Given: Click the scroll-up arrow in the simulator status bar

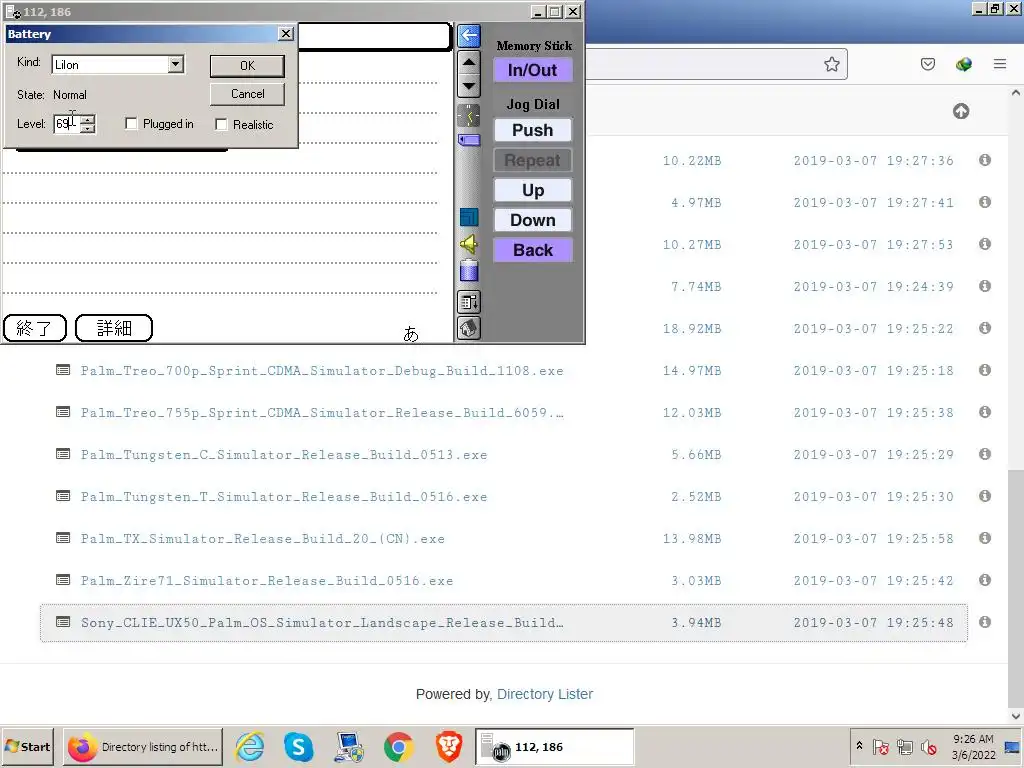Looking at the screenshot, I should [469, 62].
